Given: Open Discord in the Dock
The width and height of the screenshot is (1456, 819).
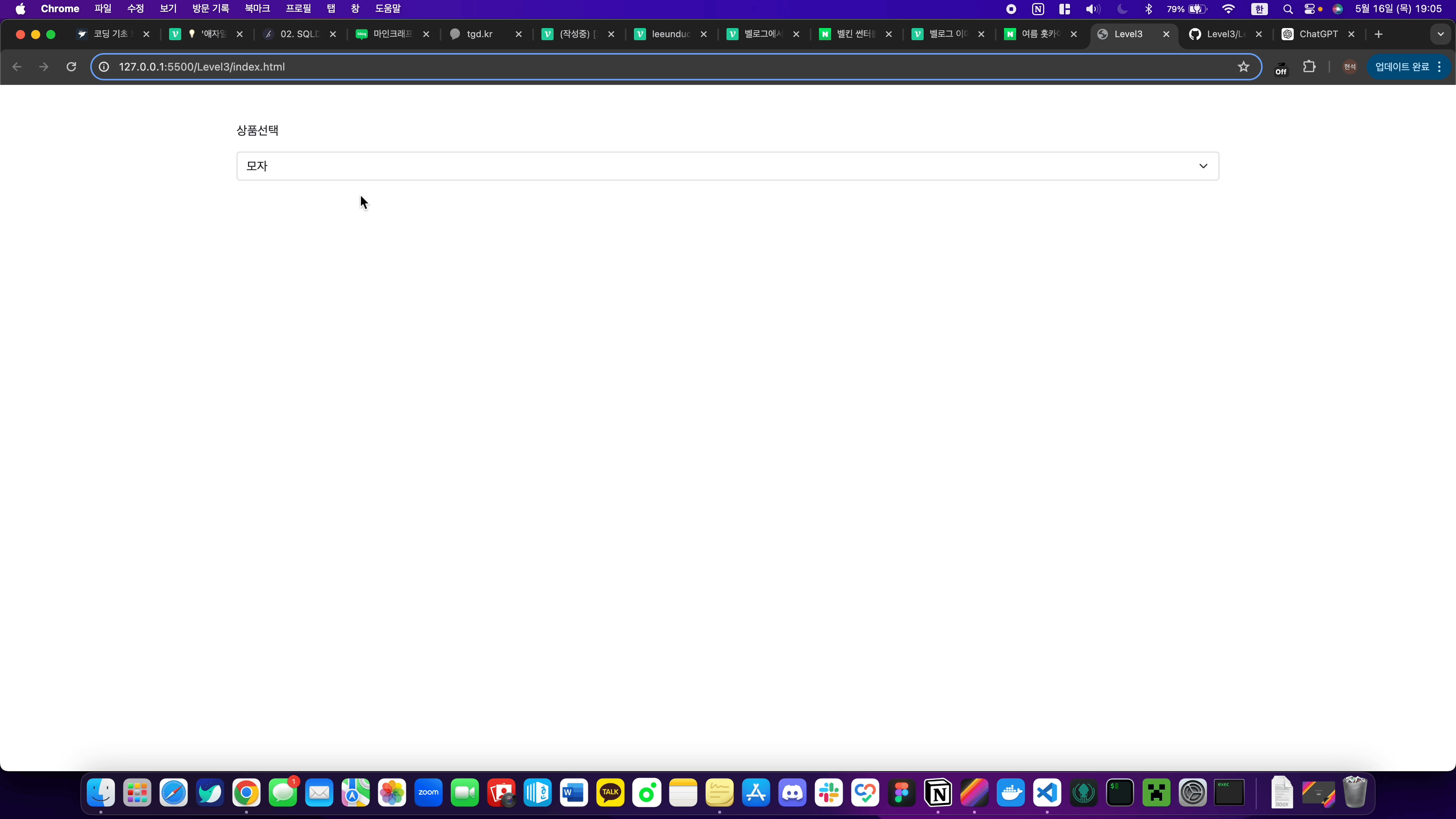Looking at the screenshot, I should pos(792,792).
